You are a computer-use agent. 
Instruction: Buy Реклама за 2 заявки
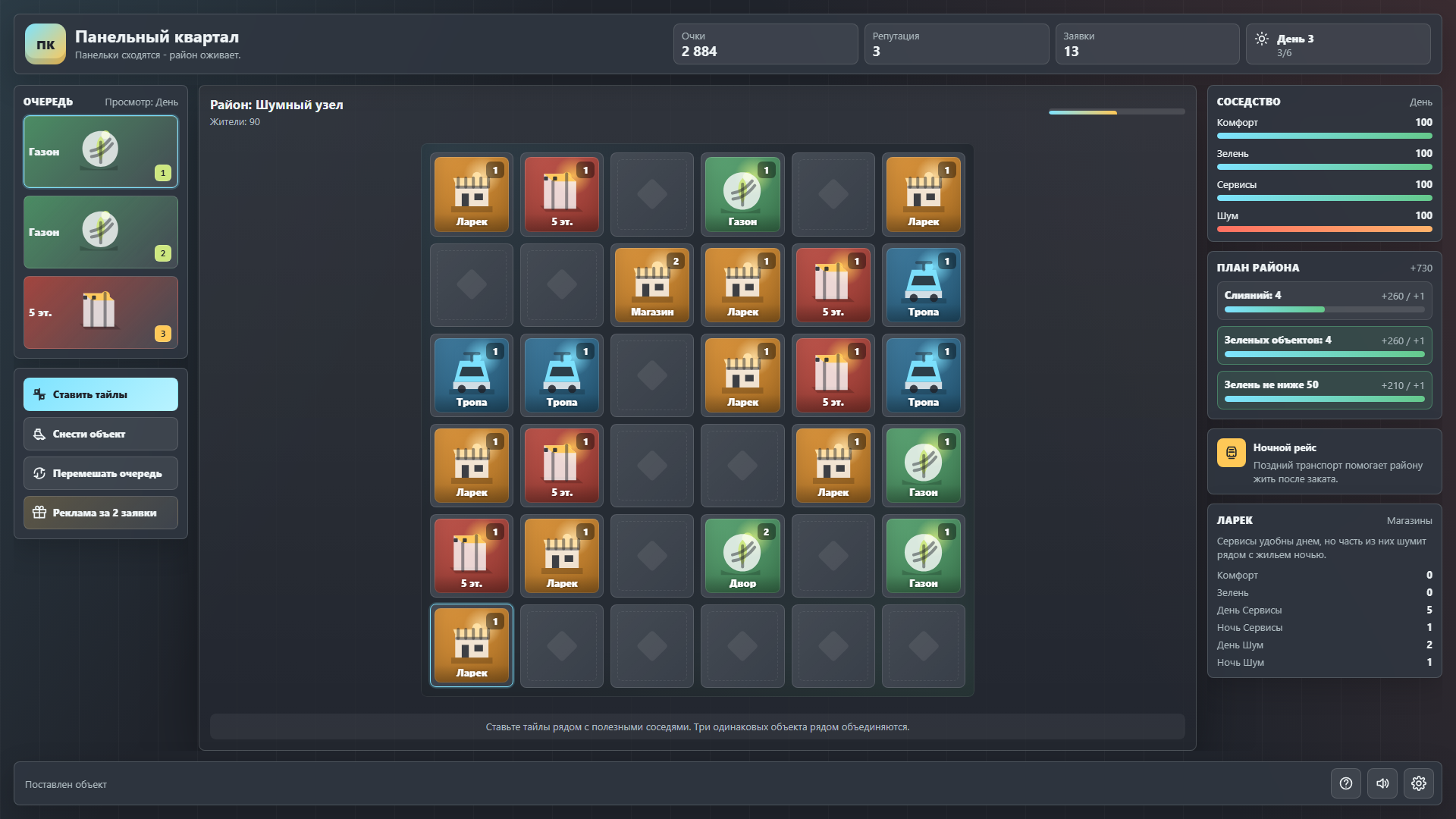pyautogui.click(x=101, y=513)
